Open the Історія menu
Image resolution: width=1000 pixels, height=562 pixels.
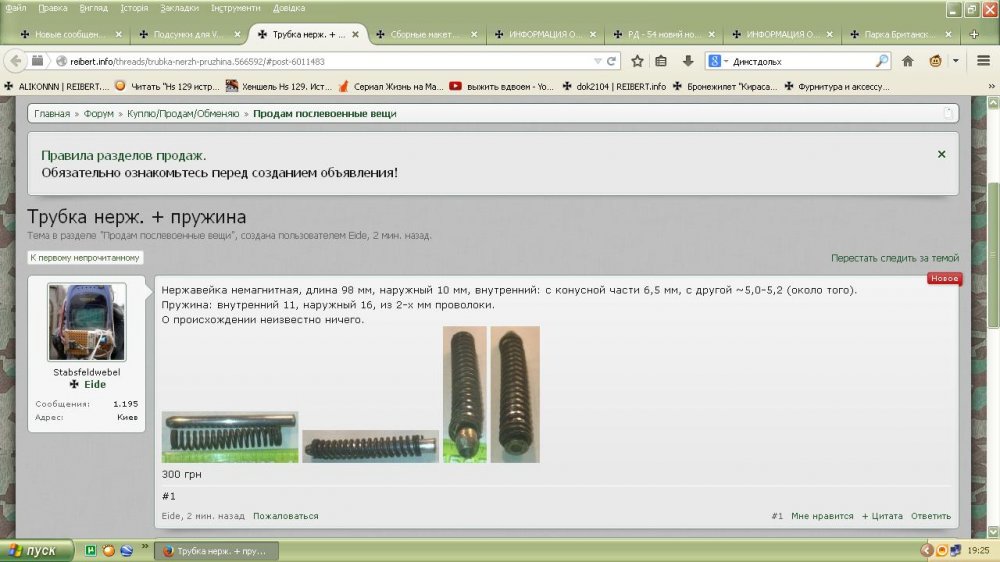tap(134, 8)
